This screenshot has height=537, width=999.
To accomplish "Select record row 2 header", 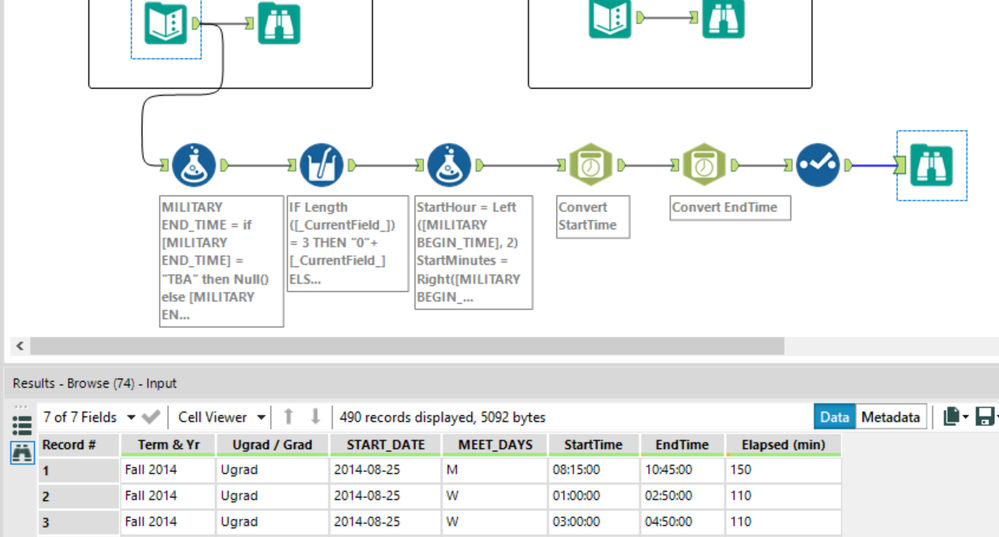I will [x=78, y=496].
